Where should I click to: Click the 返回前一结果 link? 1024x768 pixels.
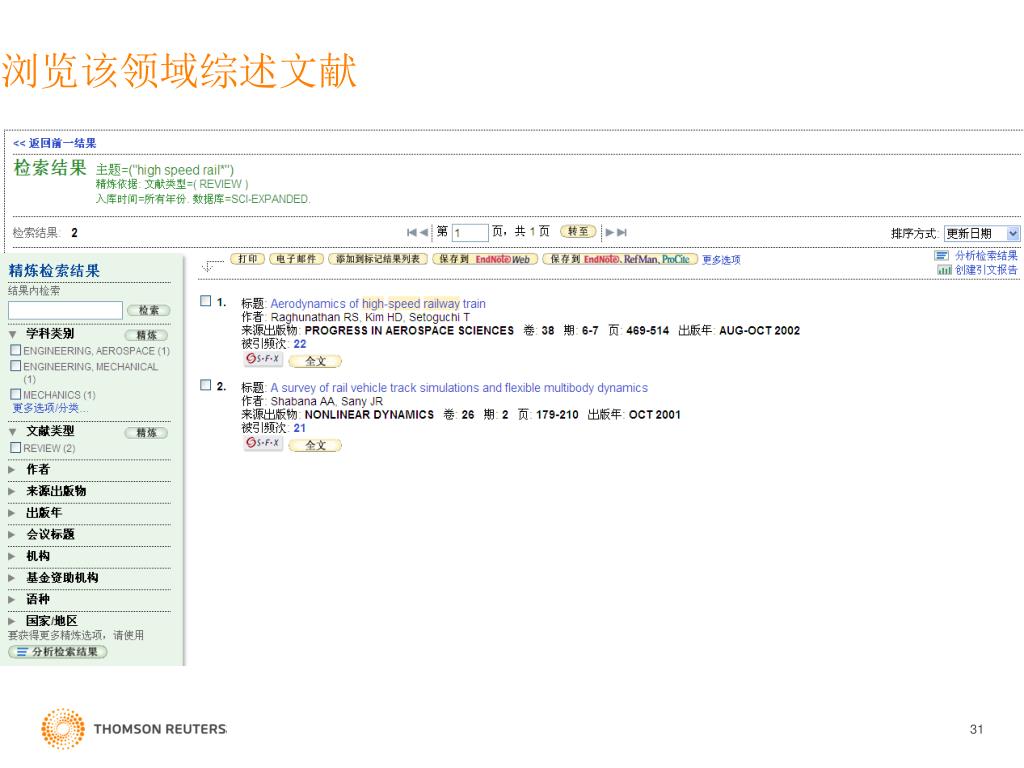(x=55, y=143)
